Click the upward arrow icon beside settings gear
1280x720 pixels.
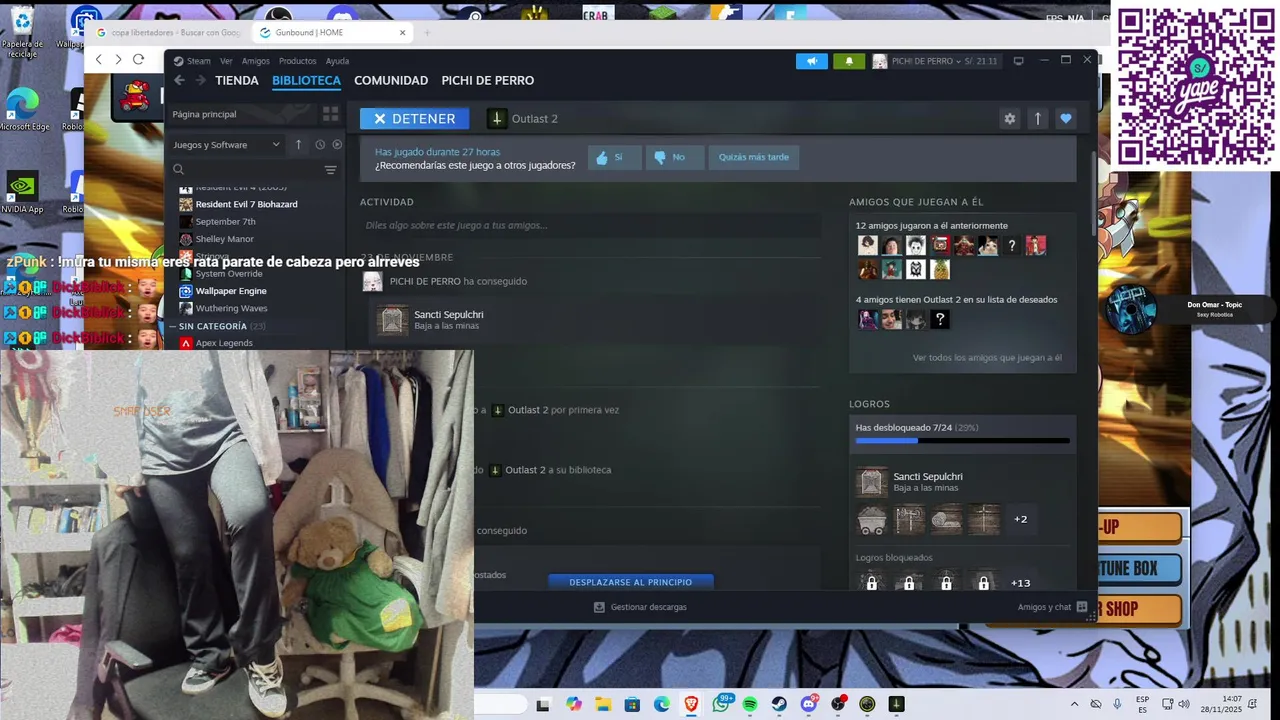point(1038,118)
